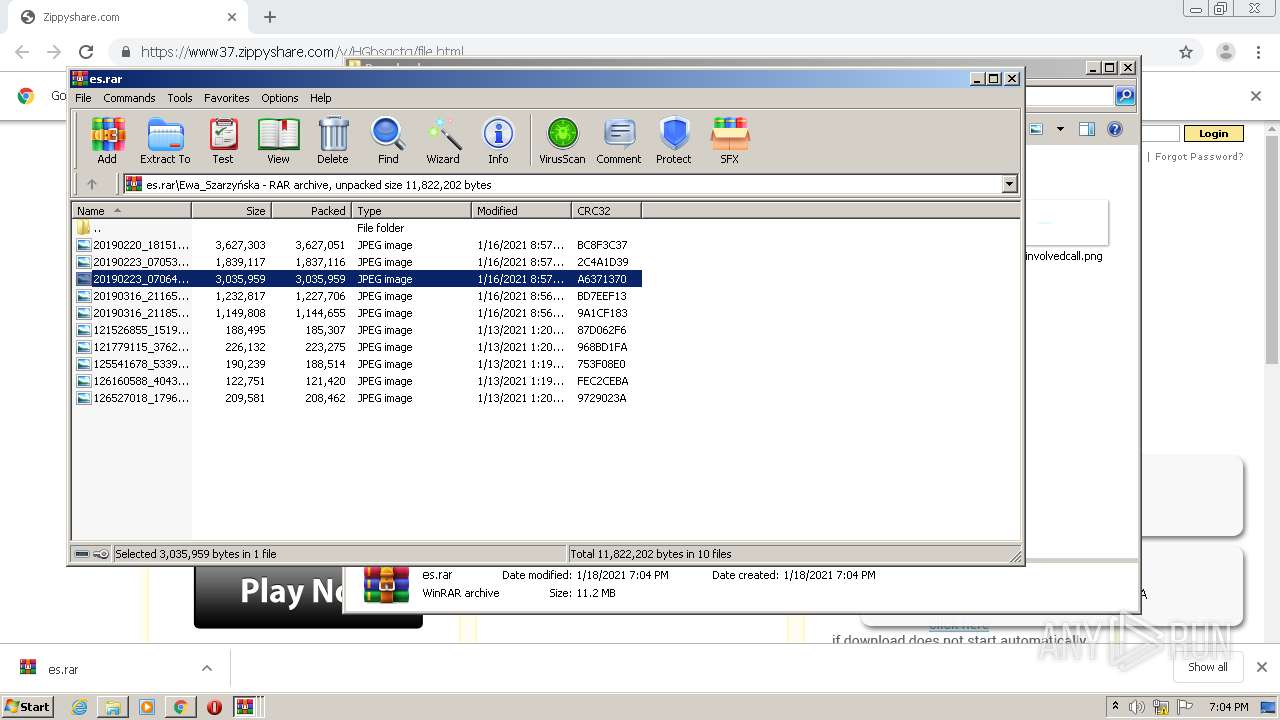
Task: Dismiss the Chrome downloads bar
Action: pos(1261,667)
